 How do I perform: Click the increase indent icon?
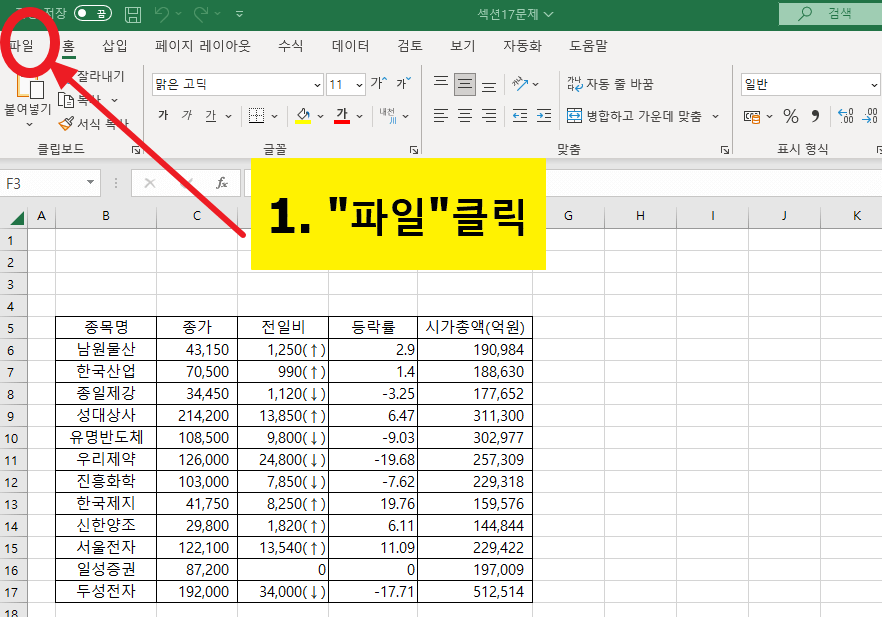click(x=543, y=116)
